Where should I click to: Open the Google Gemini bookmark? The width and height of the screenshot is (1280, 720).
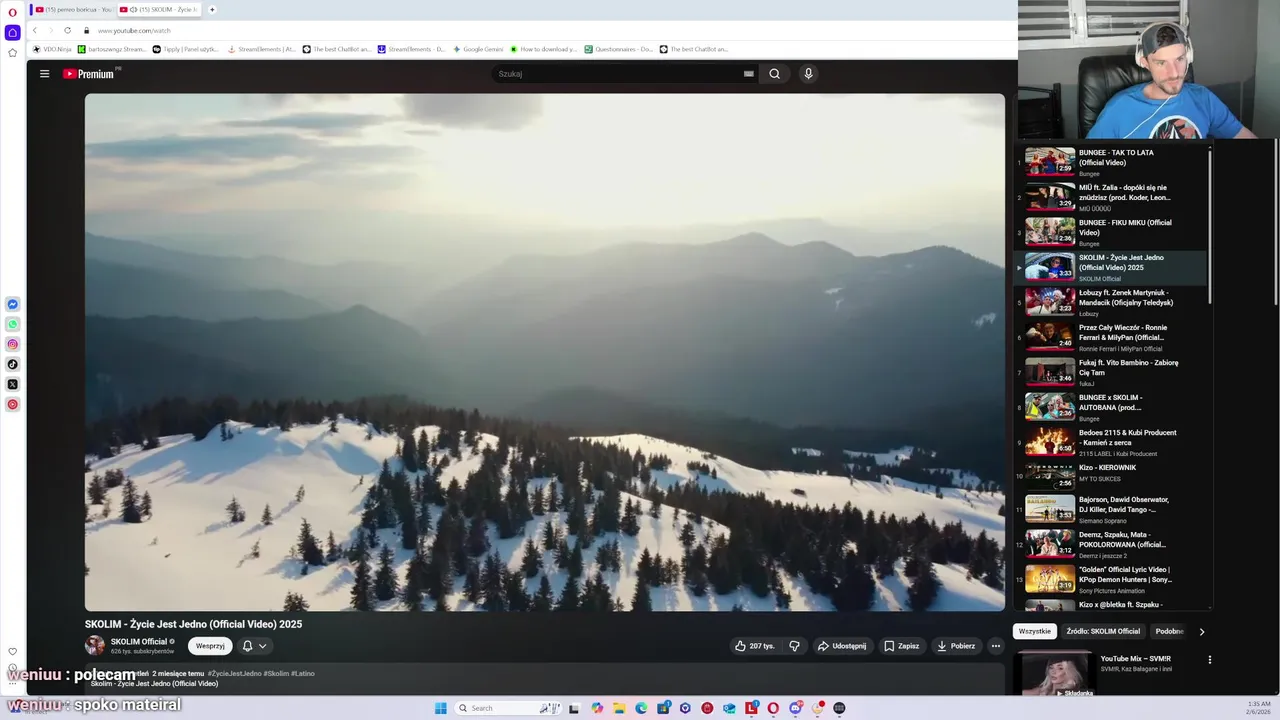[478, 49]
